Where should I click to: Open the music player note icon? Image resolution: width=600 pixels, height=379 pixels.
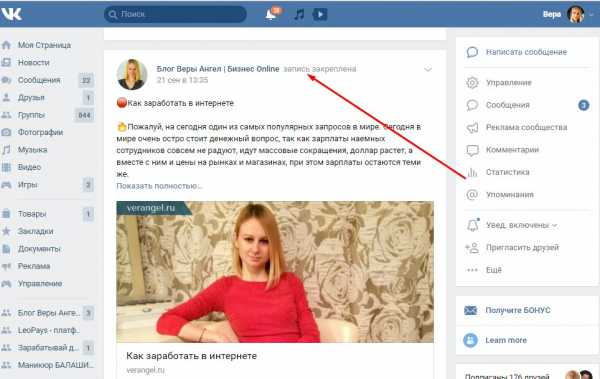[x=299, y=15]
